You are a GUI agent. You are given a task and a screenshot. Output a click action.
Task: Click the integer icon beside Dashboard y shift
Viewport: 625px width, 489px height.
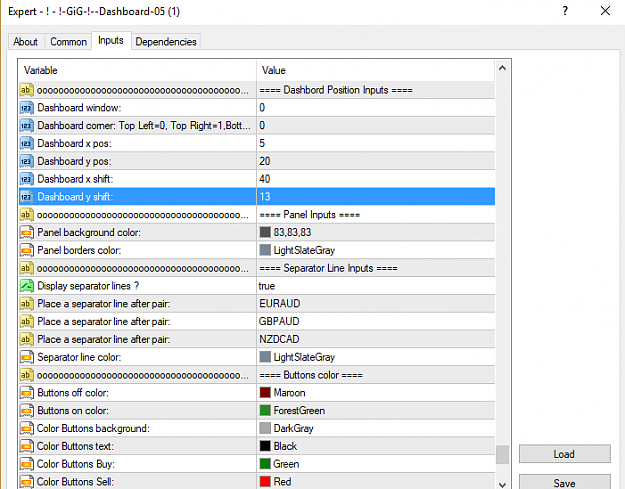[26, 197]
